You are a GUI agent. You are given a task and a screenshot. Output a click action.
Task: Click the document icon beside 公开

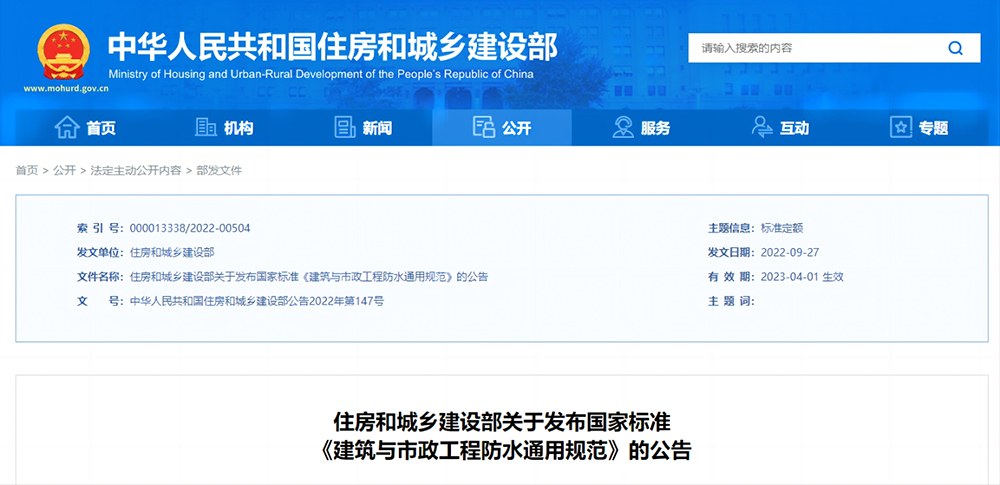(x=484, y=128)
